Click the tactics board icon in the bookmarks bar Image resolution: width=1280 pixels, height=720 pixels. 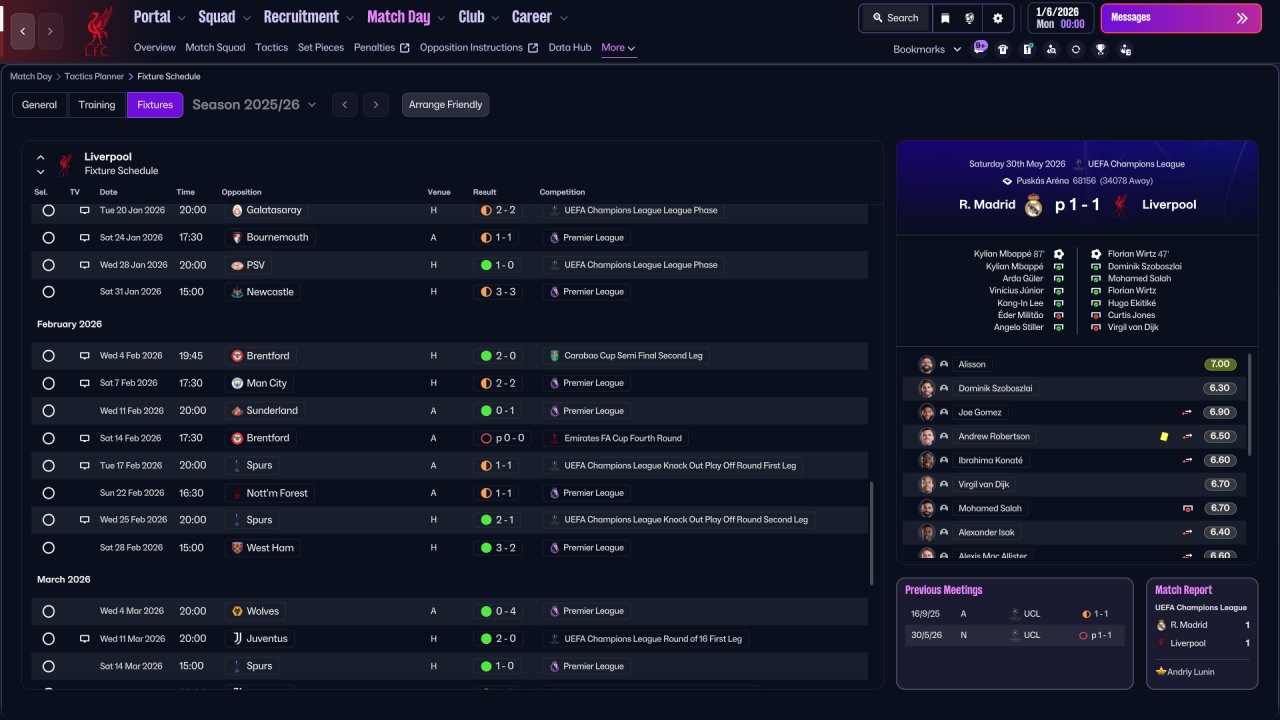1027,49
